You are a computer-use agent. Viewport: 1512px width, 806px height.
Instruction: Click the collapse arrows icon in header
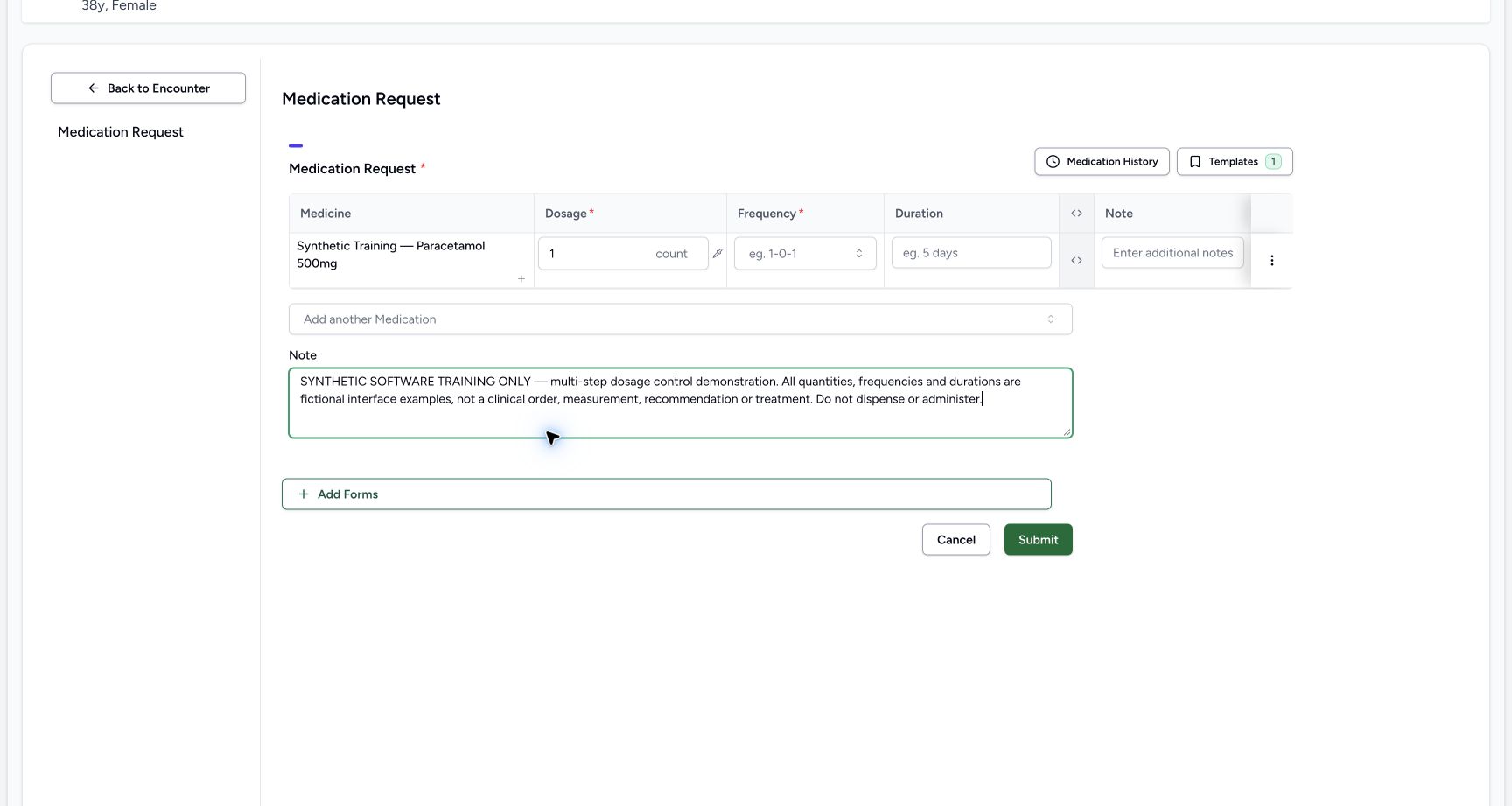coord(1076,214)
